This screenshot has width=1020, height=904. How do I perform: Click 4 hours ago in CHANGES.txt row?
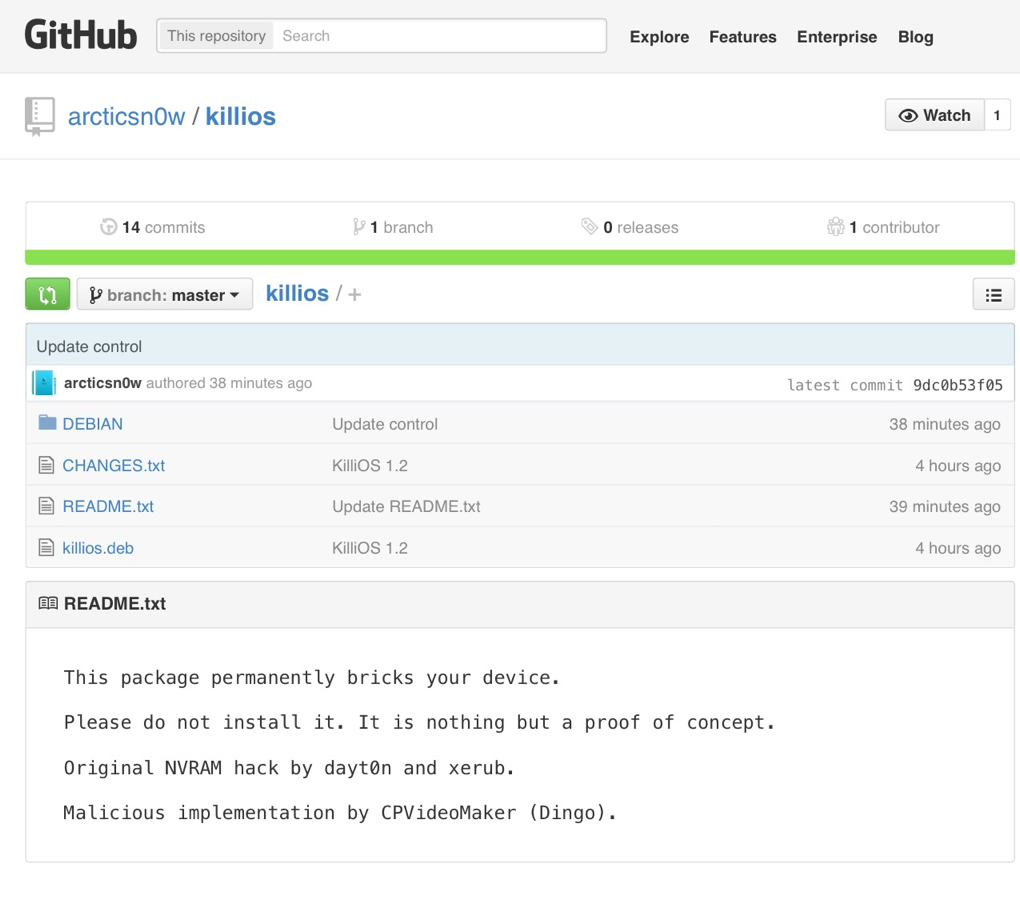(958, 466)
